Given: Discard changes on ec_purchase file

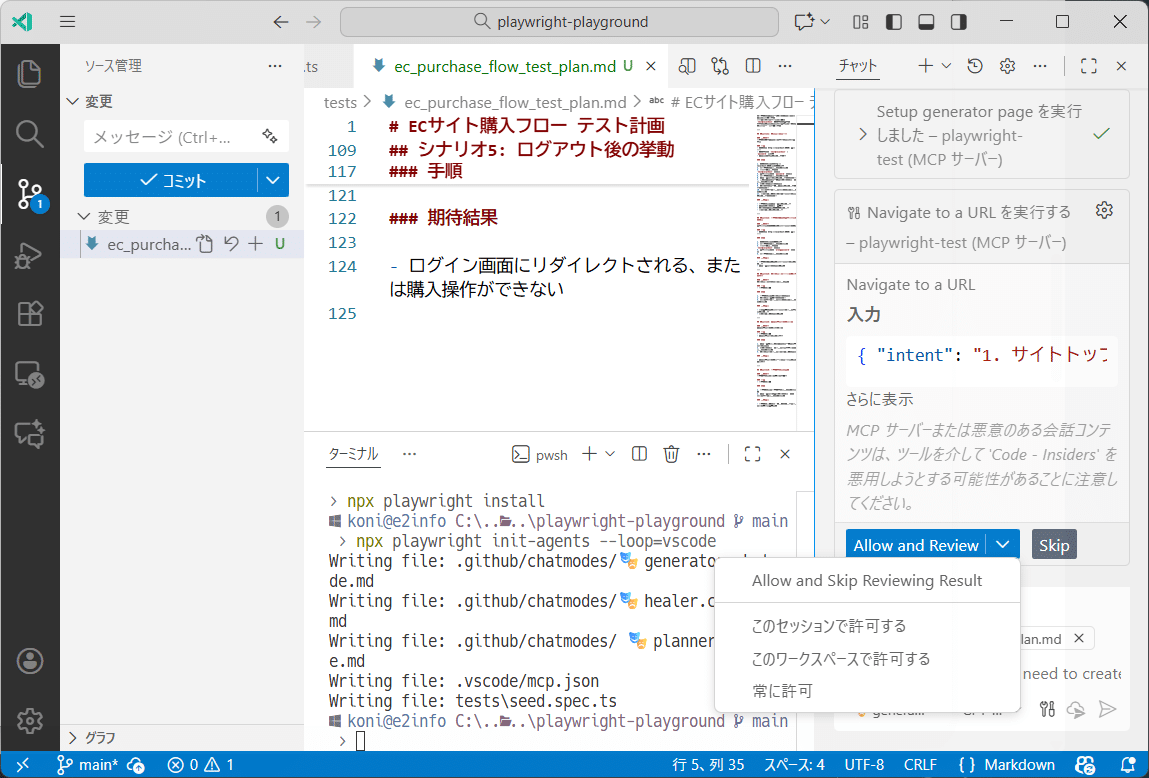Looking at the screenshot, I should 231,244.
